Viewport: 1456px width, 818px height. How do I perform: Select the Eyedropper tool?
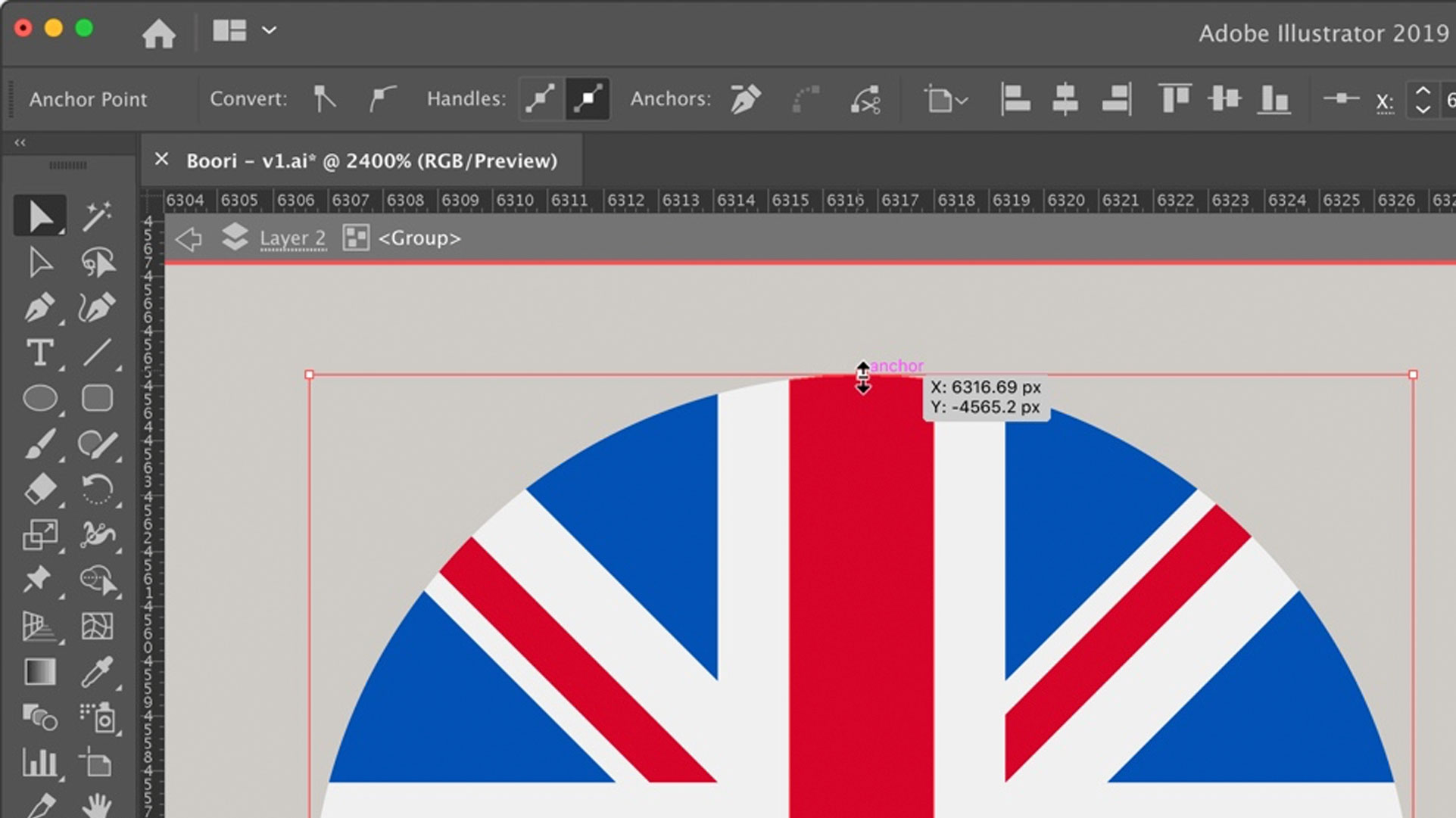(x=97, y=672)
